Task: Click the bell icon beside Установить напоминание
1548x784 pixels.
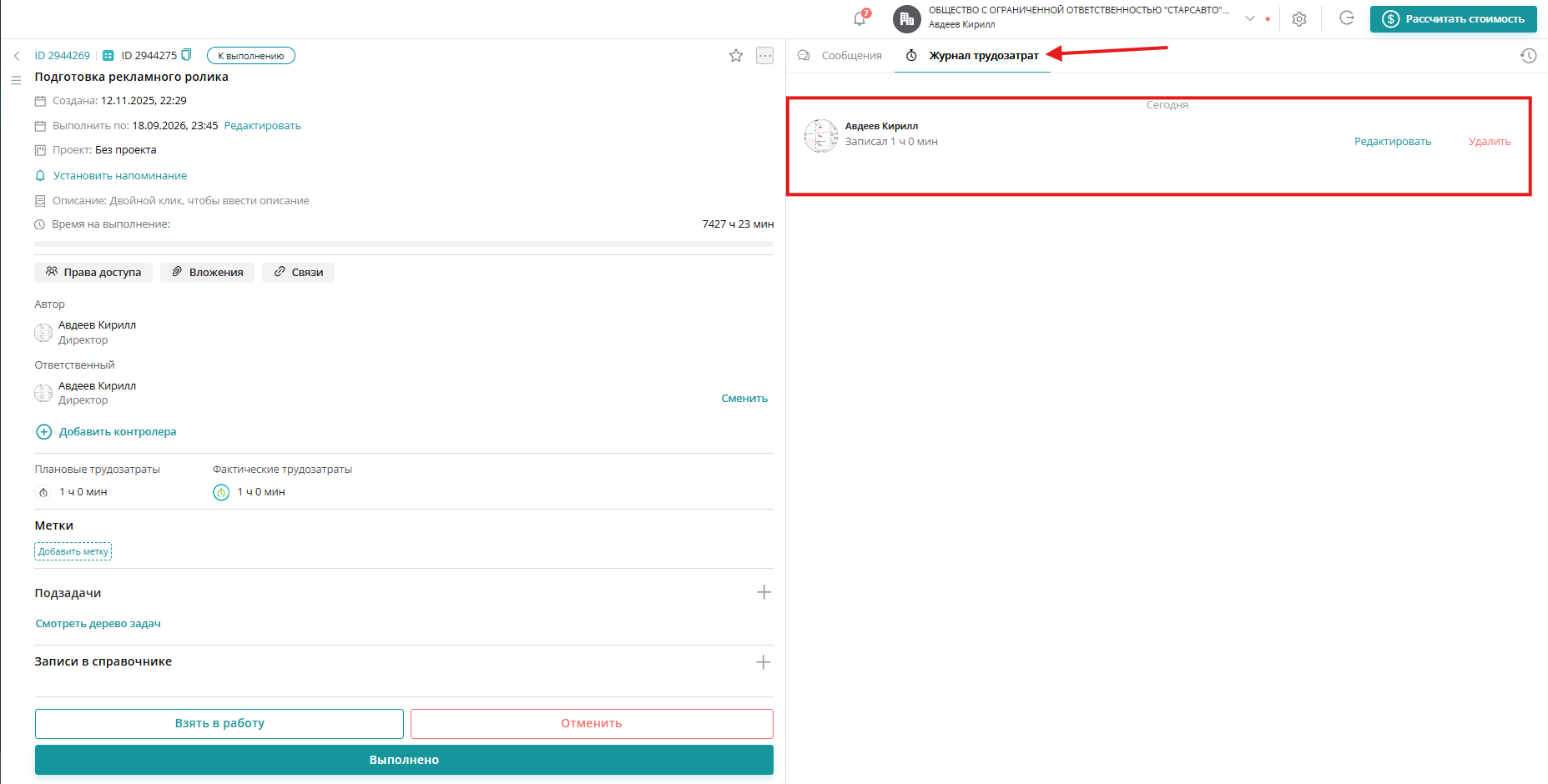Action: (40, 176)
